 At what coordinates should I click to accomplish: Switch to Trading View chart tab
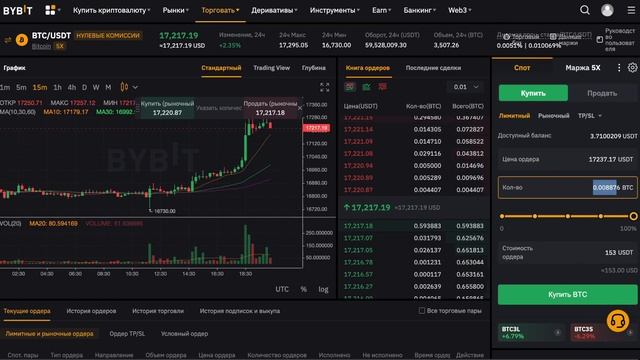(x=271, y=68)
